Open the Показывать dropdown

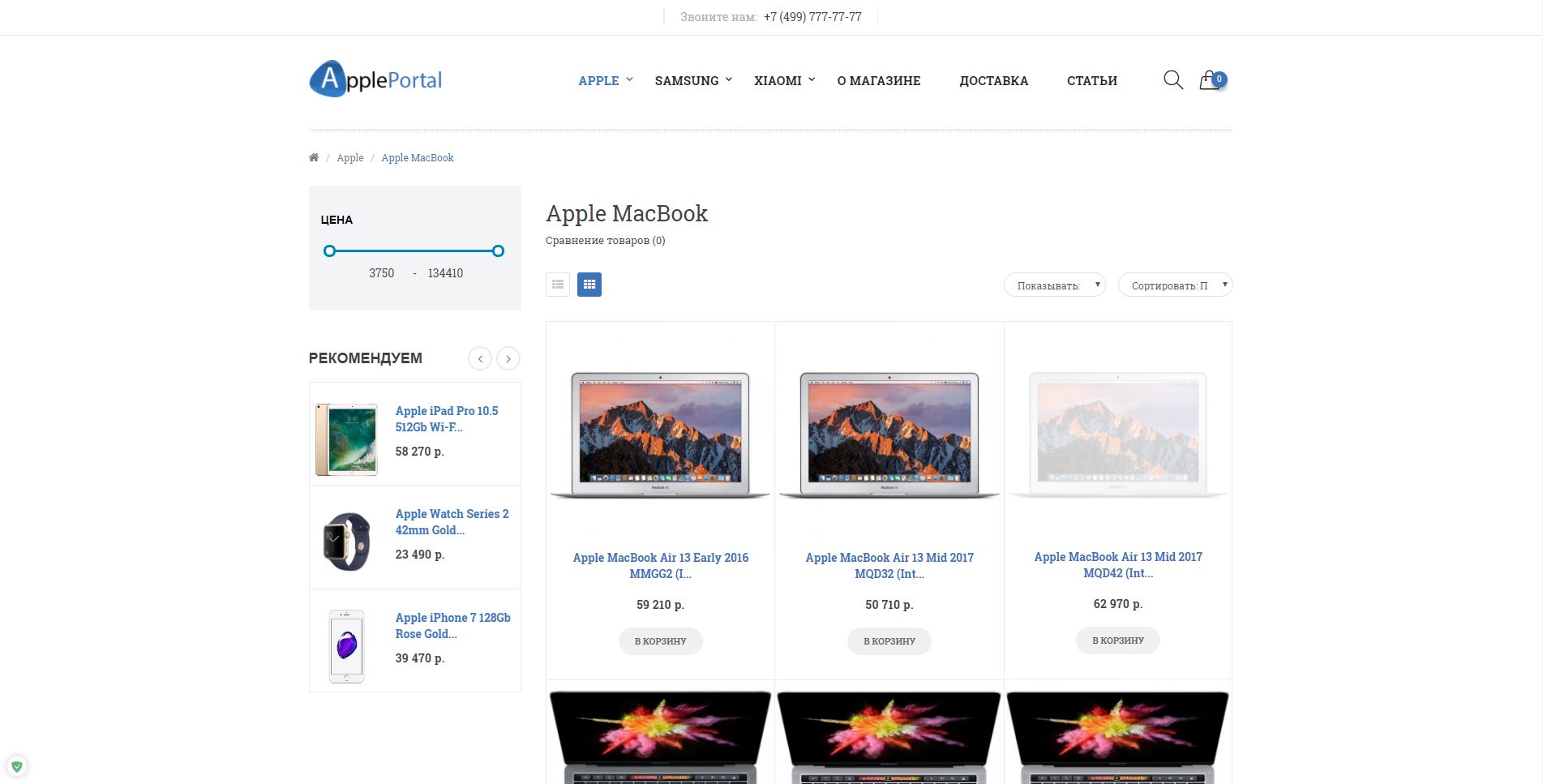(x=1055, y=285)
